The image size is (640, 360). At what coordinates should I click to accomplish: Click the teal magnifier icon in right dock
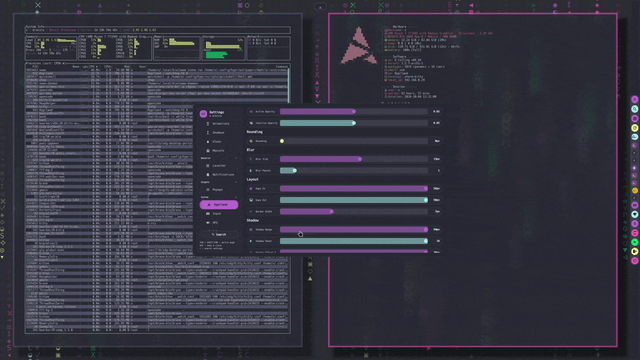pos(635,109)
